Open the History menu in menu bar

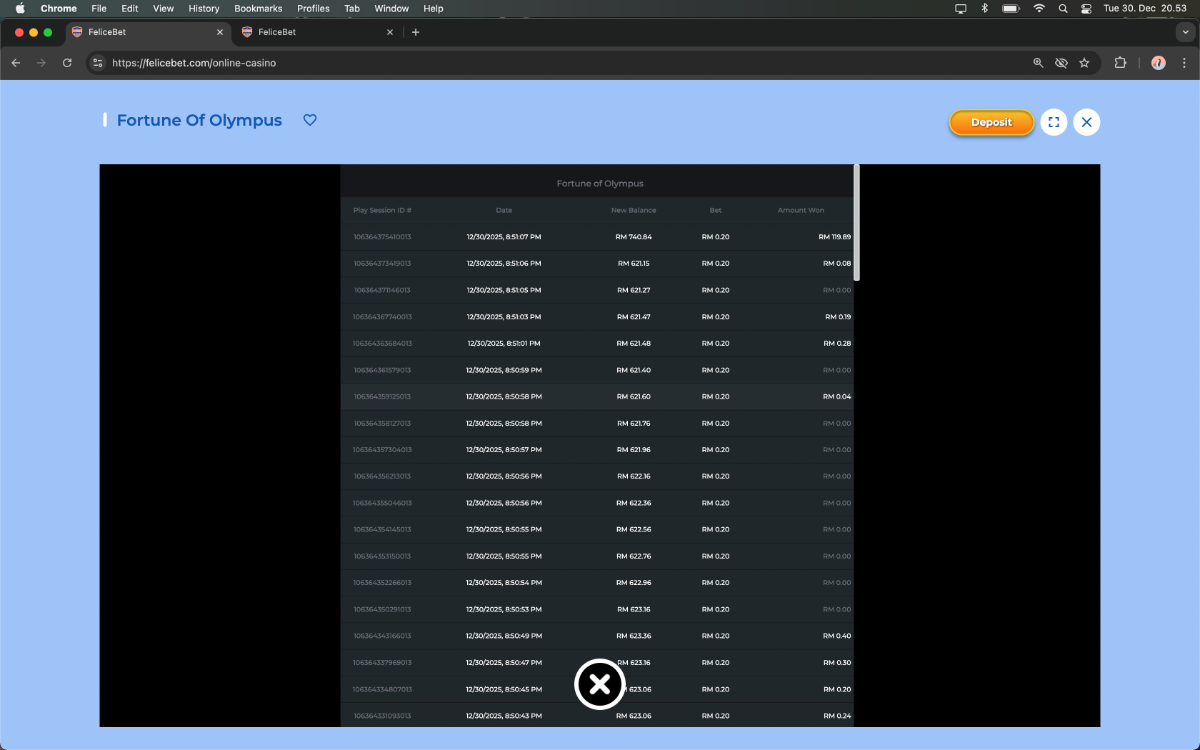(203, 8)
